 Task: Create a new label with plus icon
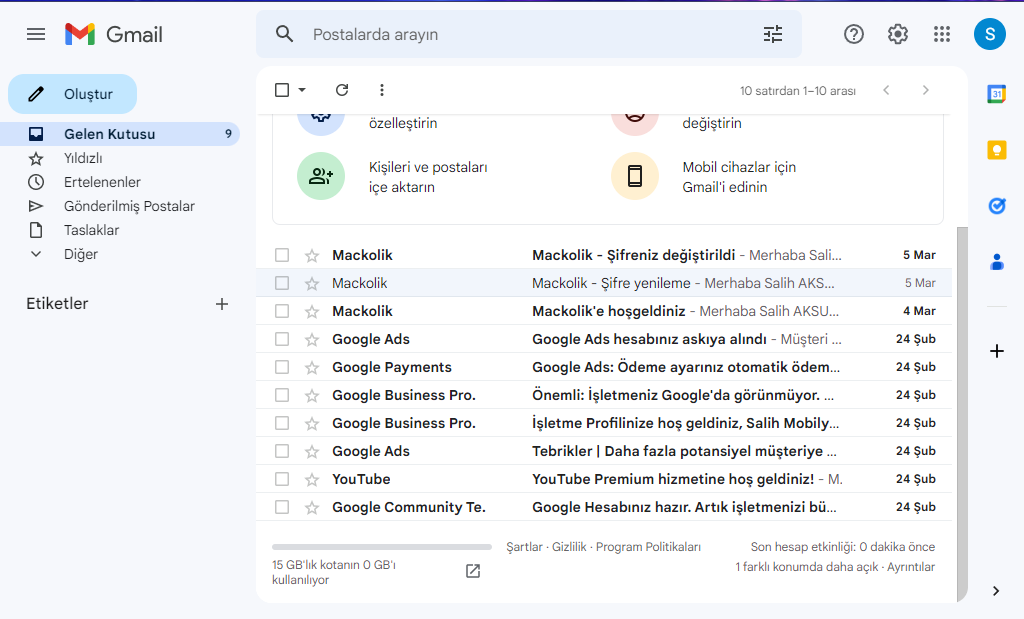(222, 304)
